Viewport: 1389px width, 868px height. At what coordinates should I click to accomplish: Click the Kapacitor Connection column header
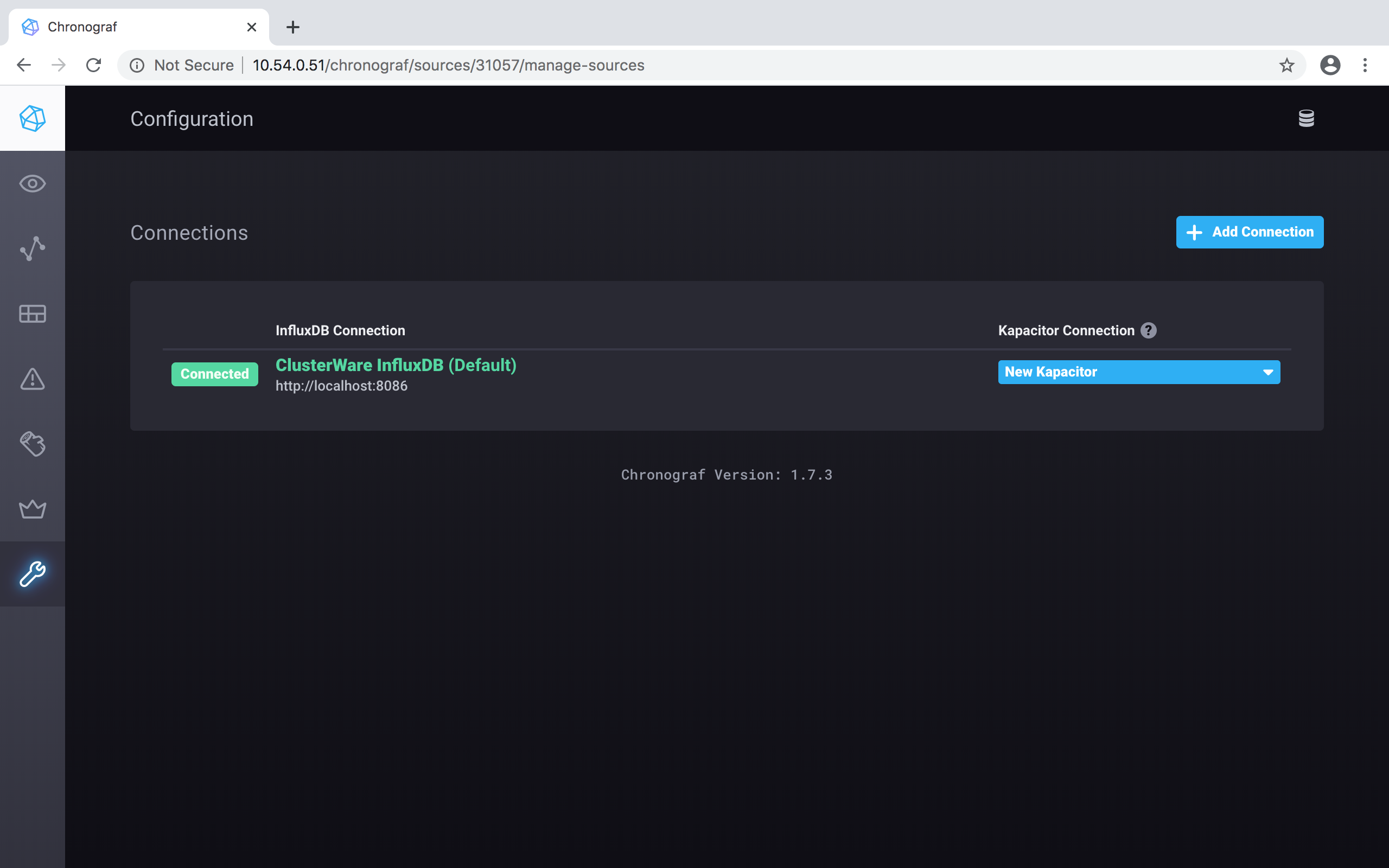(x=1066, y=330)
